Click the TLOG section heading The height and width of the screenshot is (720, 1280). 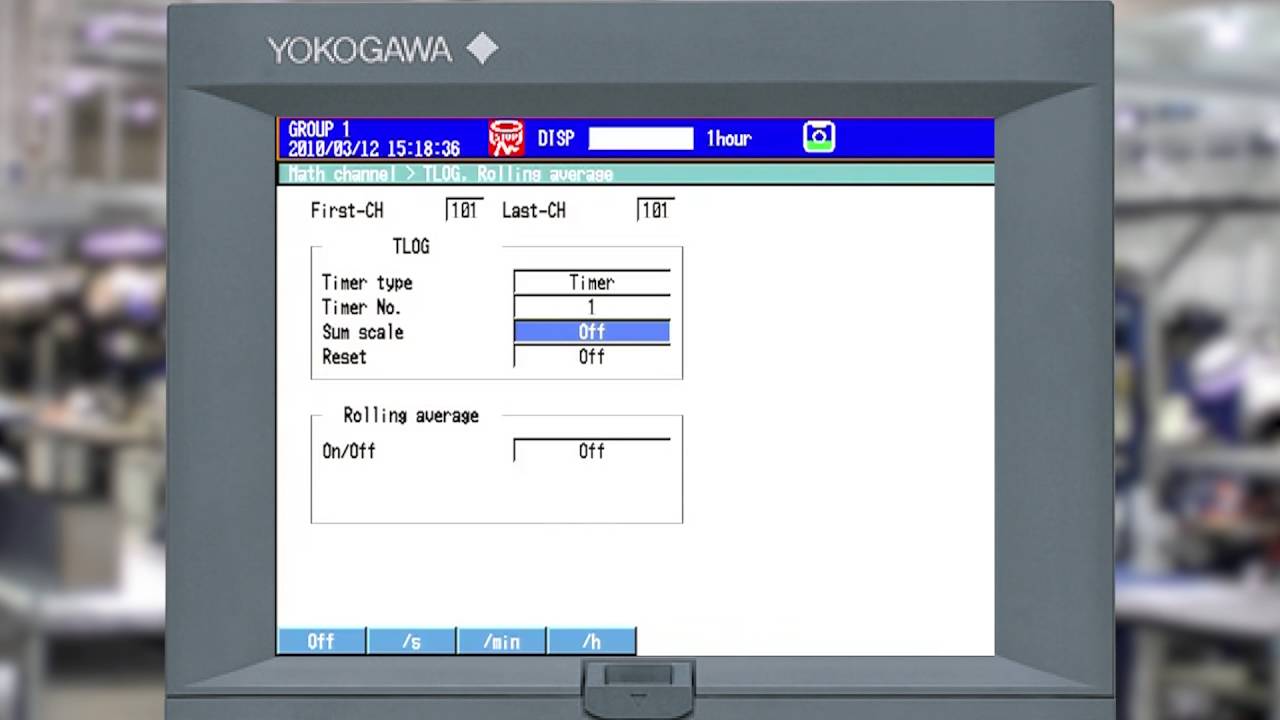pyautogui.click(x=411, y=246)
